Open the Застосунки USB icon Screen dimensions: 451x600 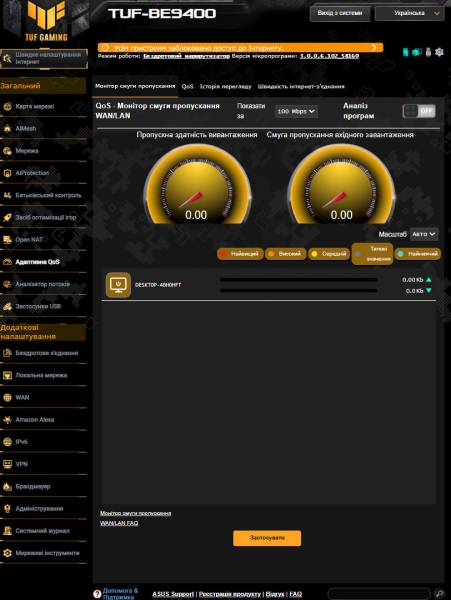[x=7, y=306]
